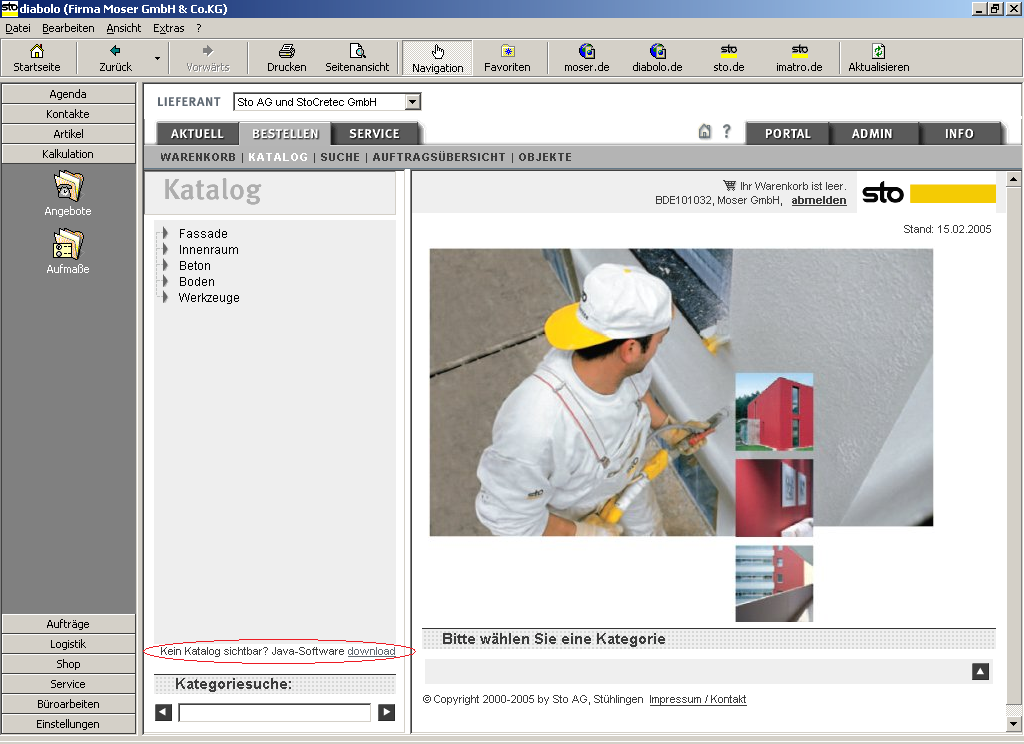1024x744 pixels.
Task: Open the Ansicht menu
Action: pos(123,28)
